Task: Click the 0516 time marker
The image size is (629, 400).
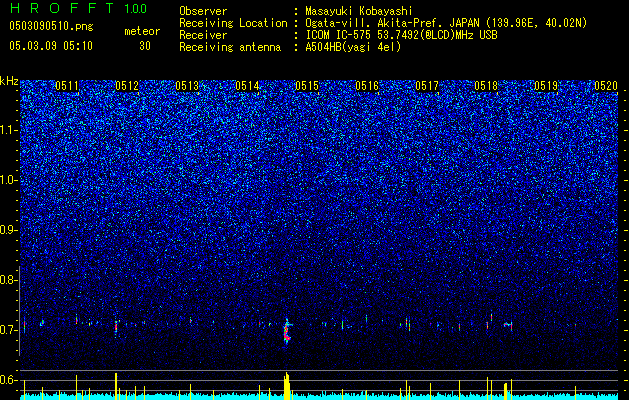Action: tap(367, 86)
